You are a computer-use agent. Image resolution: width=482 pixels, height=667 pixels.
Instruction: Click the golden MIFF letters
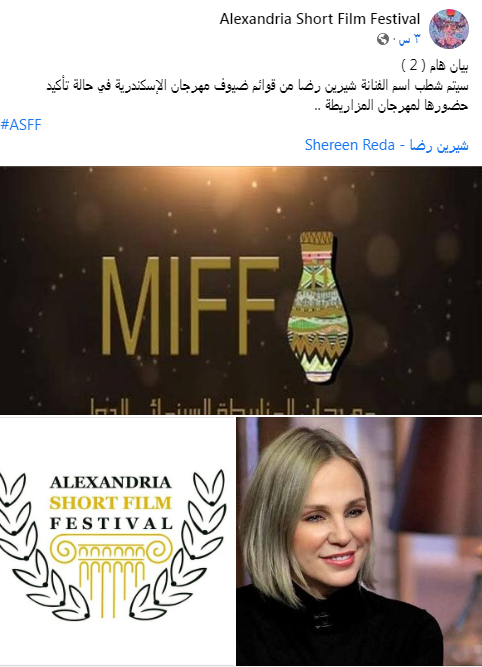pyautogui.click(x=190, y=305)
